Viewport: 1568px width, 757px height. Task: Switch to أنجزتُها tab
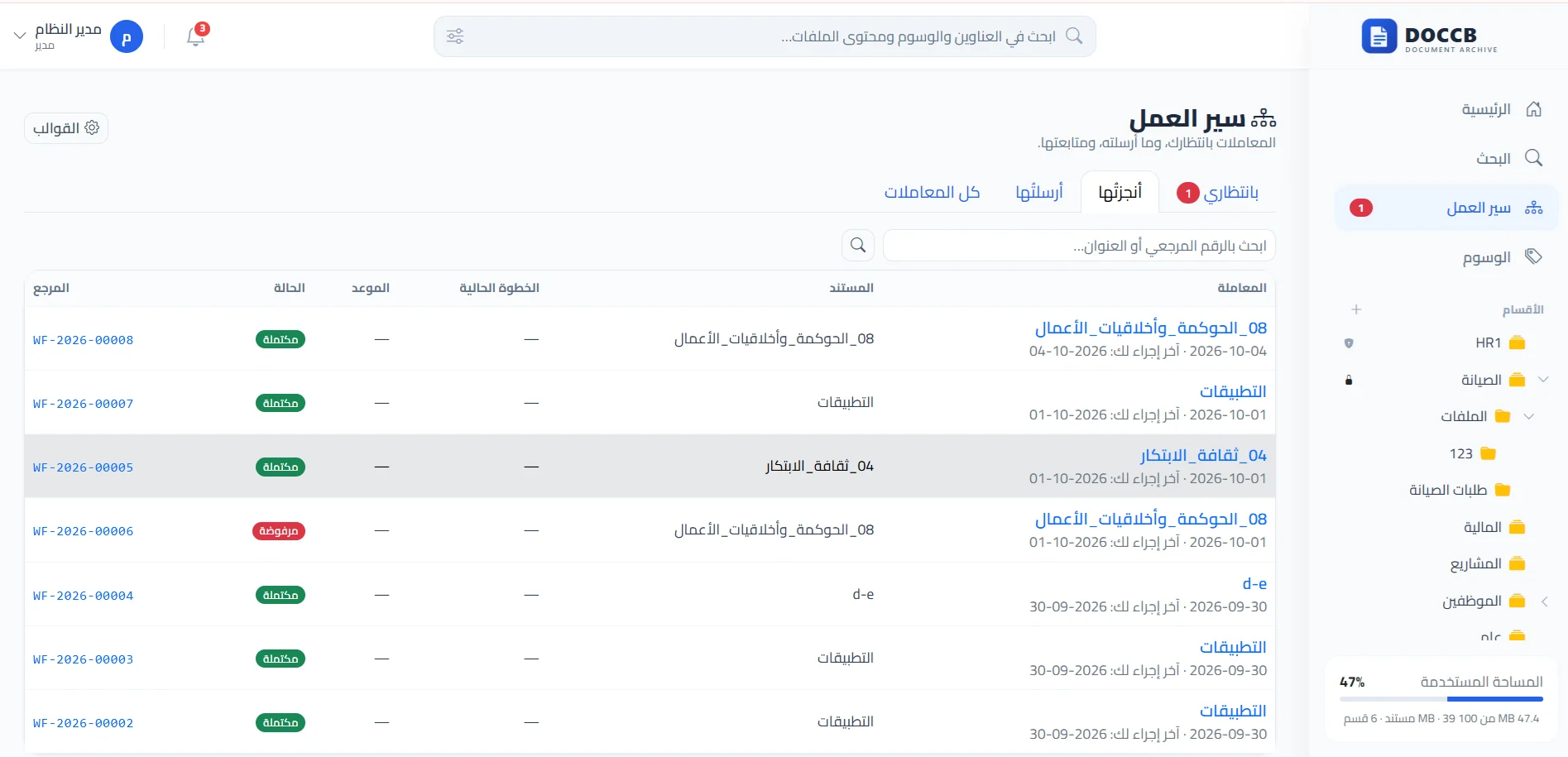pos(1120,192)
